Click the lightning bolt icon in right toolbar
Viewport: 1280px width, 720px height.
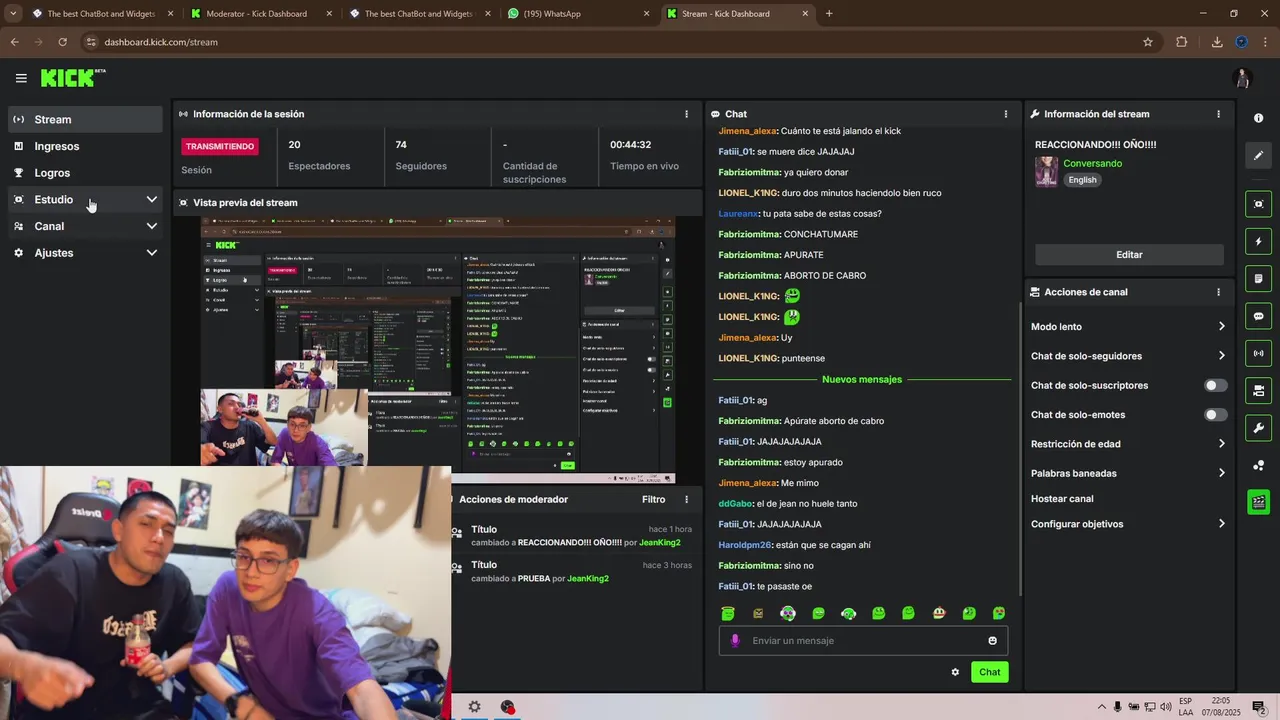[1258, 241]
